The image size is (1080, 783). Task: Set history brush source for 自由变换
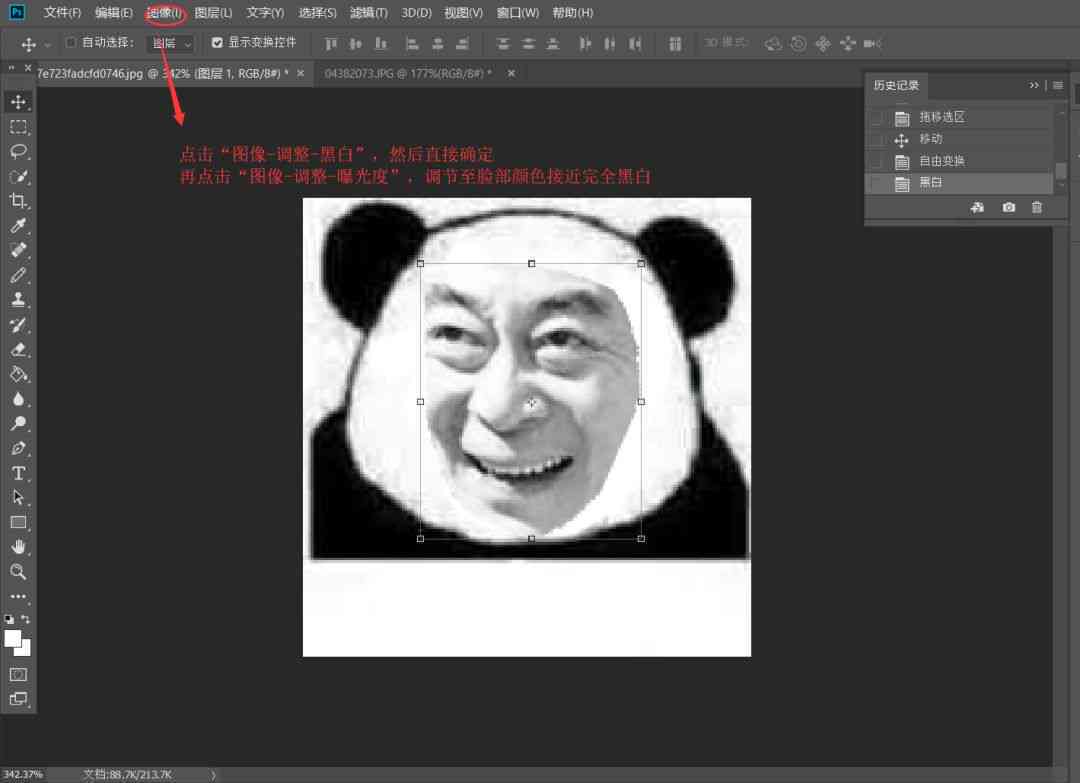point(877,162)
